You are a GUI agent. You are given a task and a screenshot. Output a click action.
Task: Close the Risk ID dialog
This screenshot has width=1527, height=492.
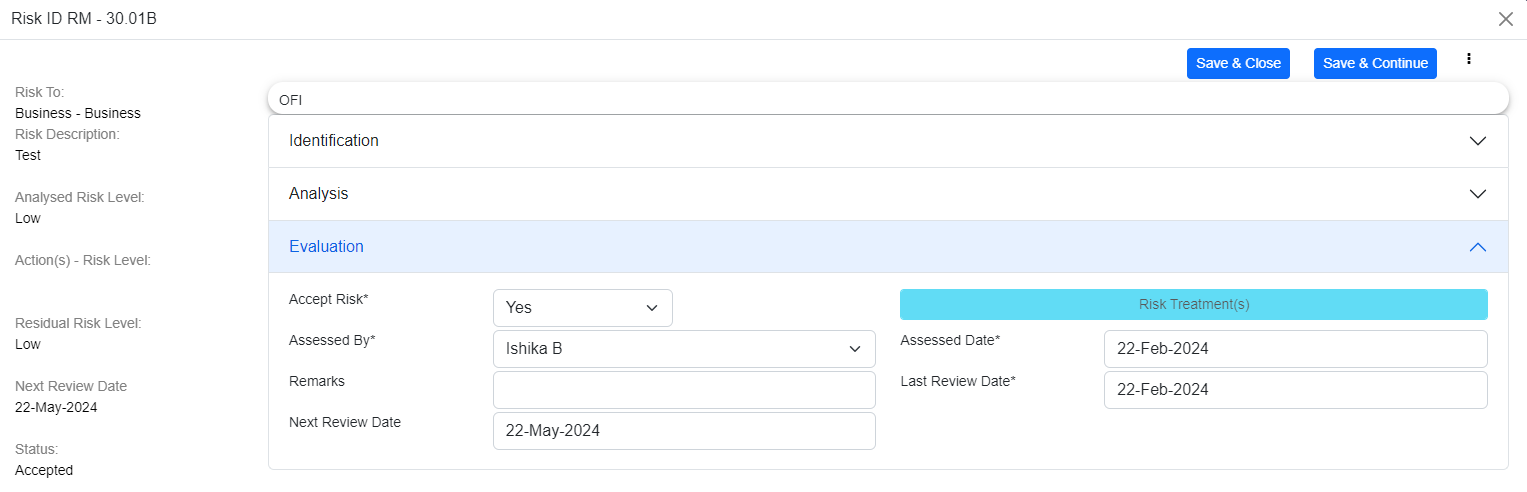tap(1505, 19)
